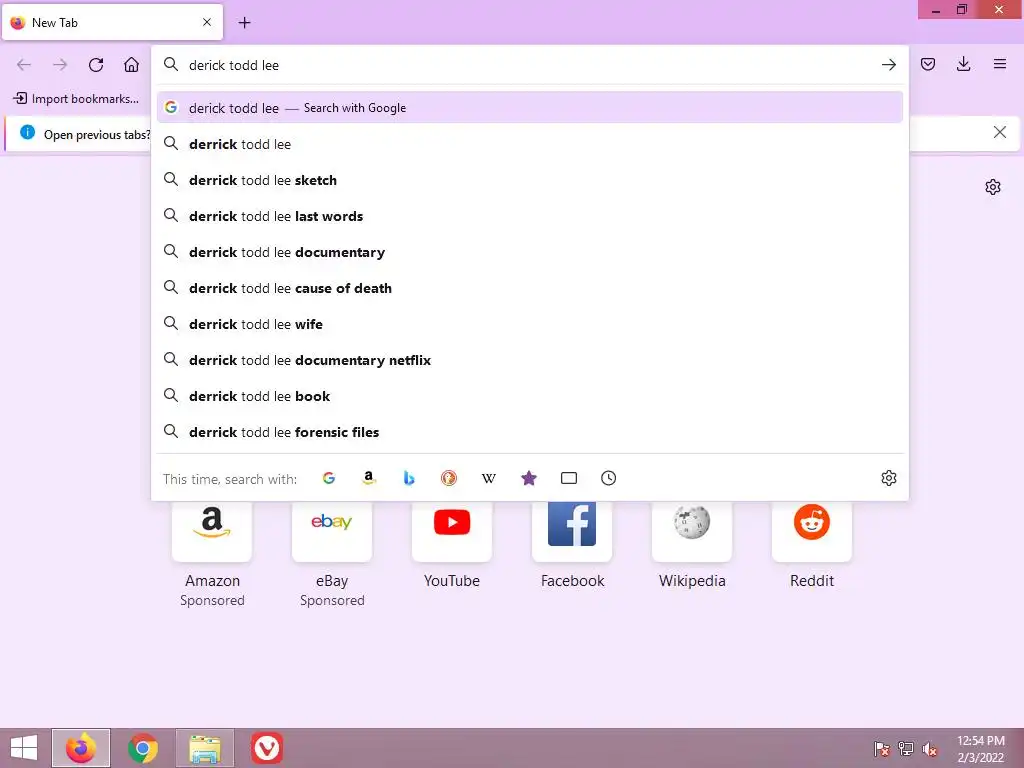Click inside the address bar text field
Viewport: 1024px width, 768px height.
click(529, 65)
